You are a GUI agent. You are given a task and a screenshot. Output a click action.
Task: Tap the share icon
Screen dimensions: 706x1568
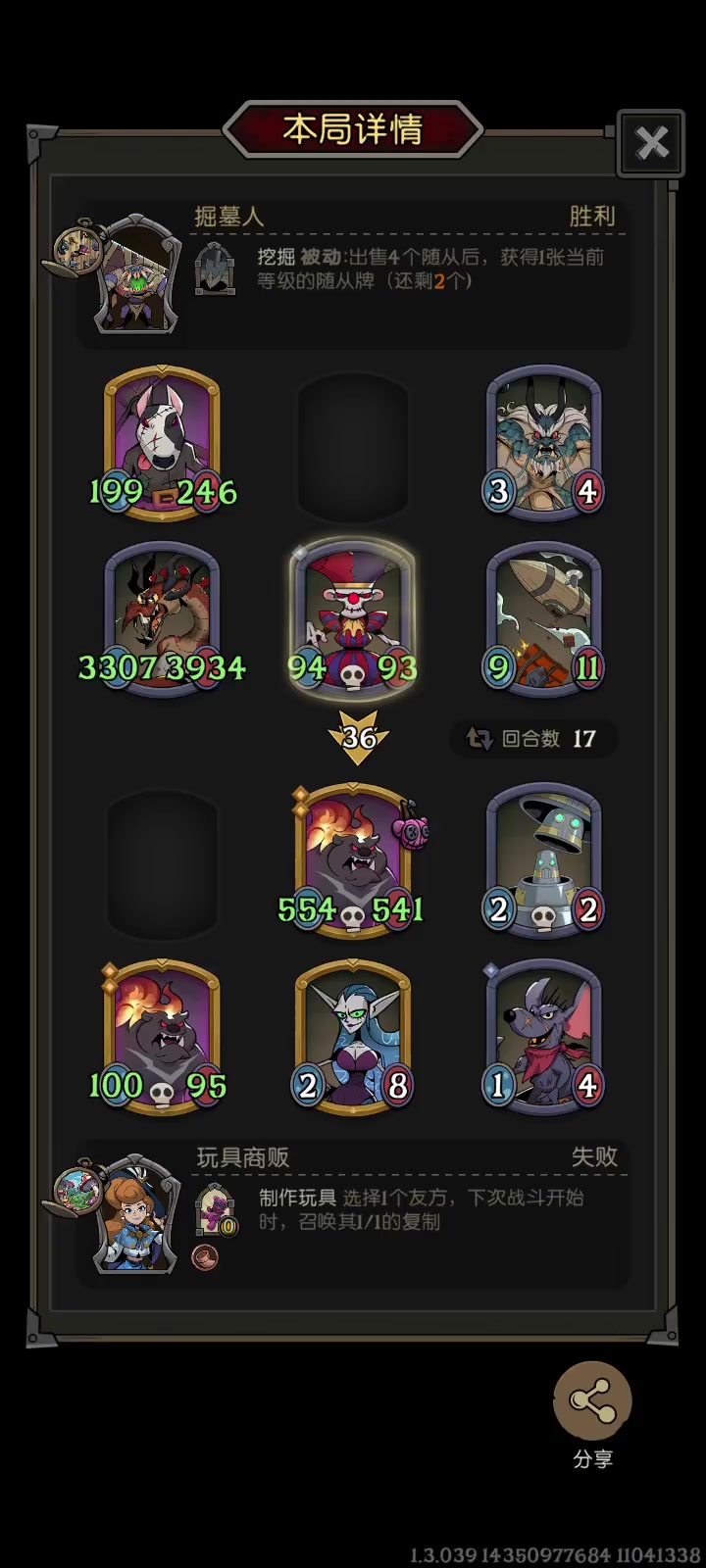(x=592, y=1401)
